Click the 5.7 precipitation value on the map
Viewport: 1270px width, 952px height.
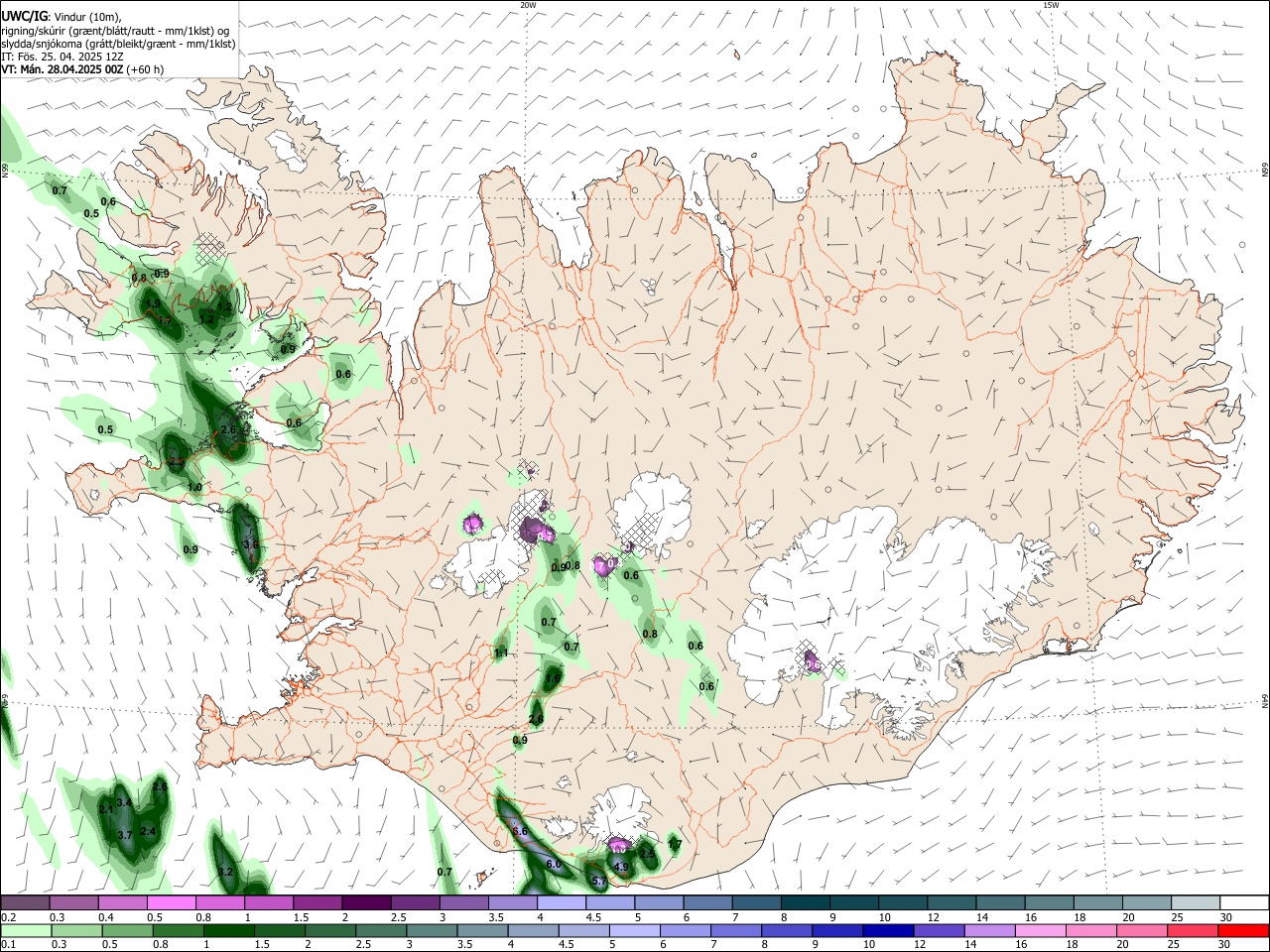598,881
